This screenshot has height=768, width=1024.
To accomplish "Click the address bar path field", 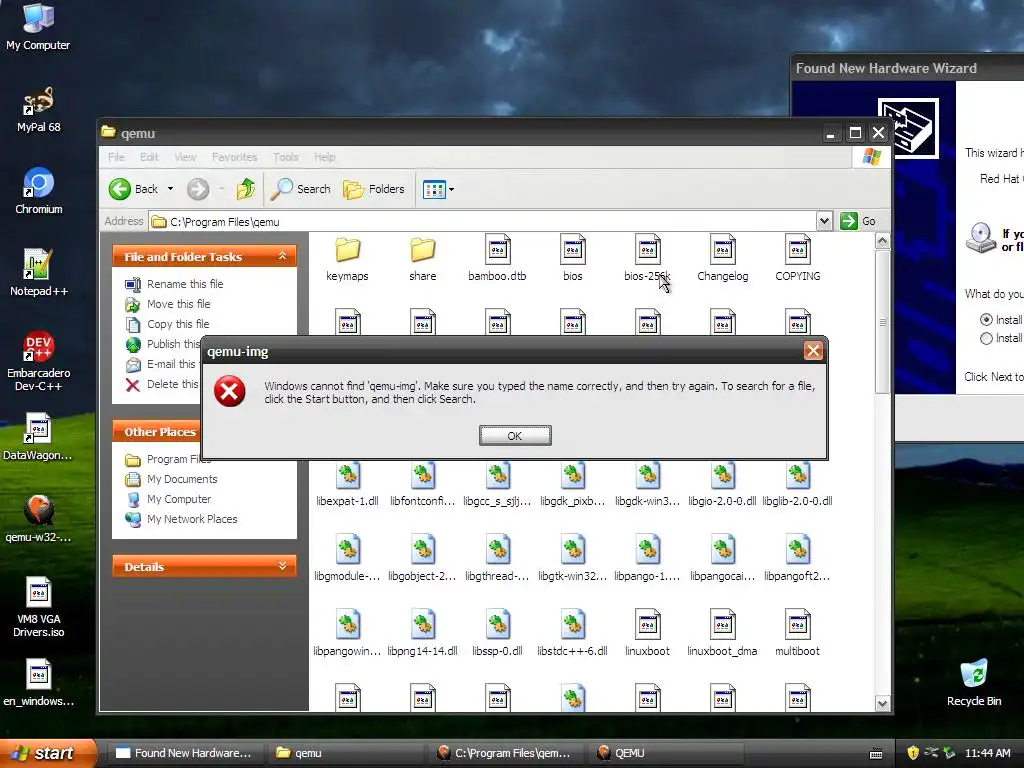I will click(x=483, y=221).
